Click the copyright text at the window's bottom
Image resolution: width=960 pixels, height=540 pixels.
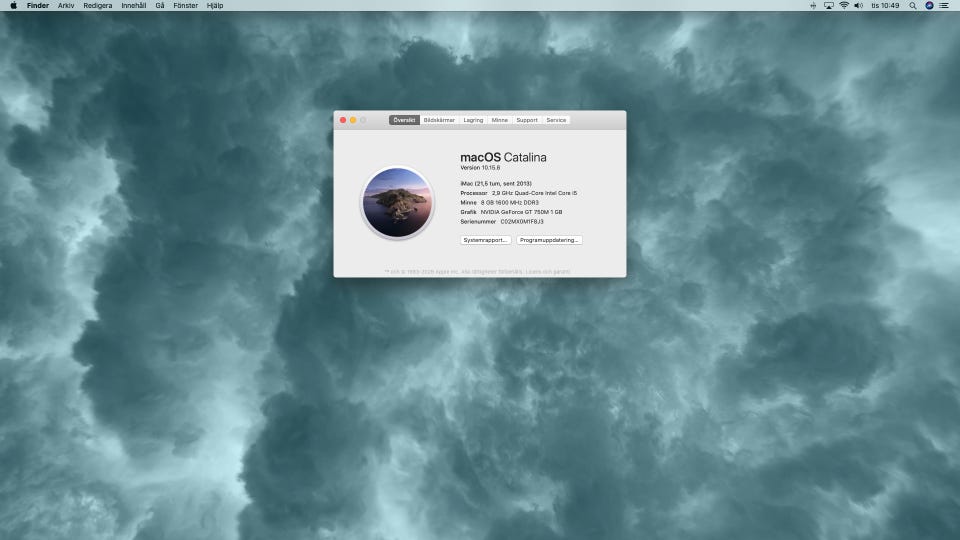click(478, 271)
